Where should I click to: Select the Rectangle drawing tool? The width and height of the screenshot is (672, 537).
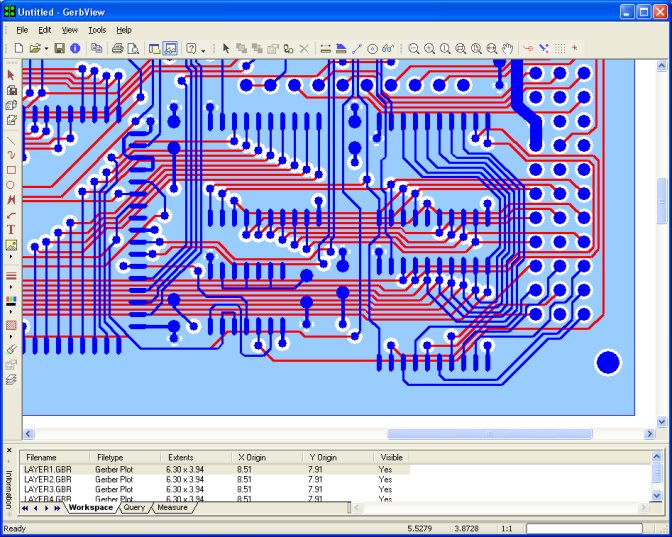(11, 170)
